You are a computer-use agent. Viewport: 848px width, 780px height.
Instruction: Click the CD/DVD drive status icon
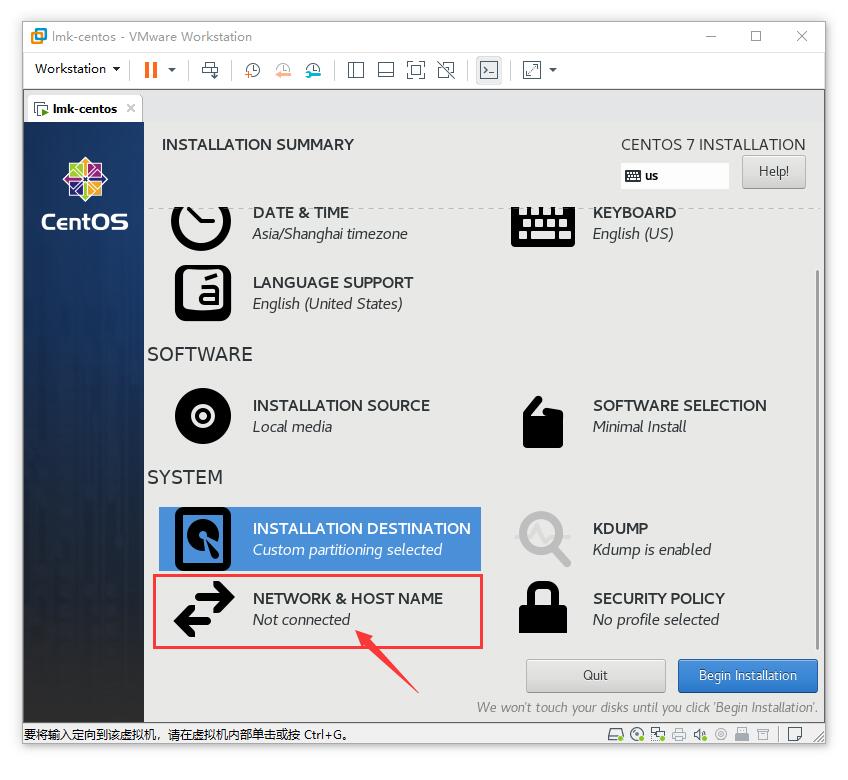[637, 735]
